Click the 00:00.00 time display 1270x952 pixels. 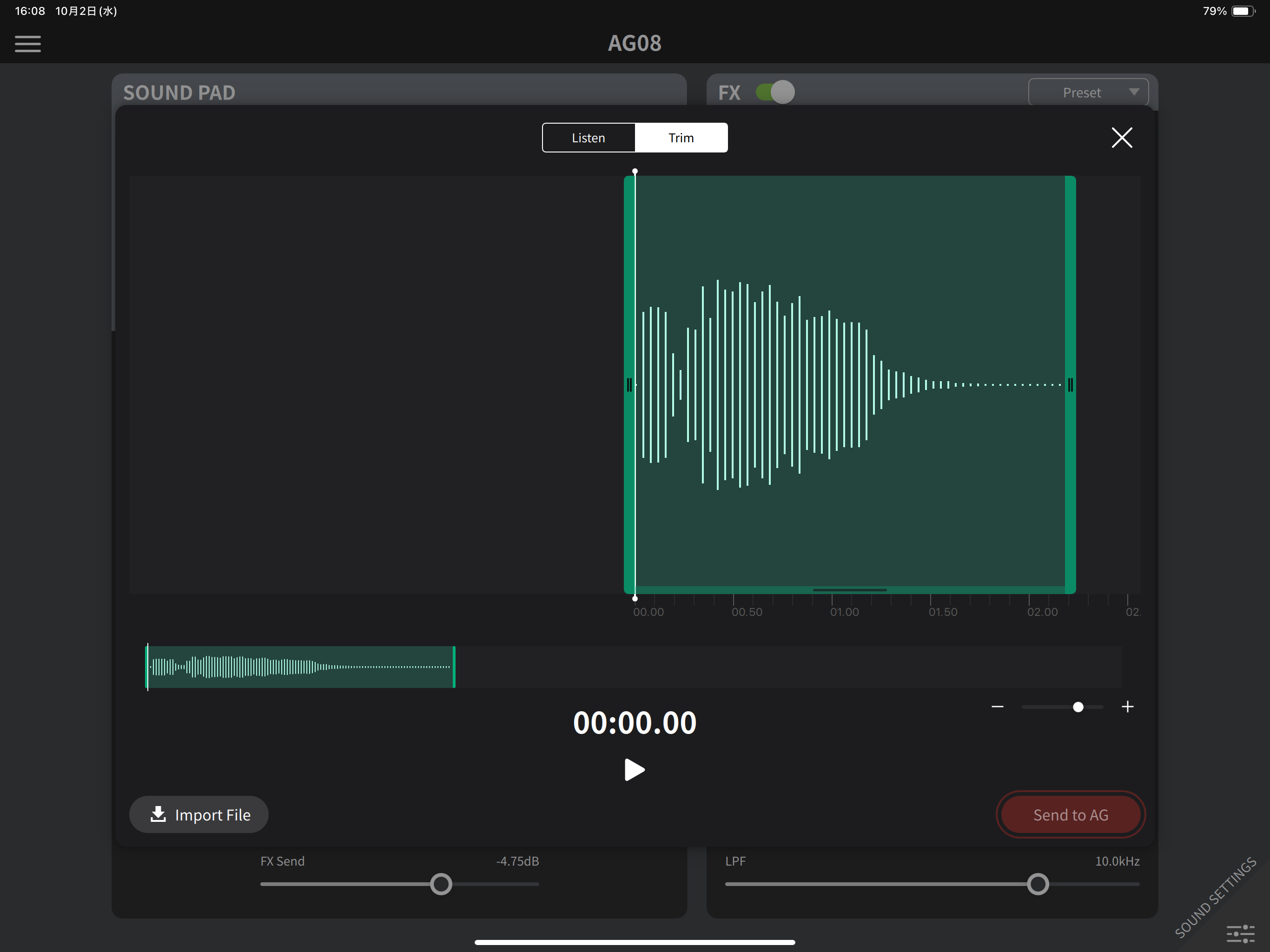(635, 723)
